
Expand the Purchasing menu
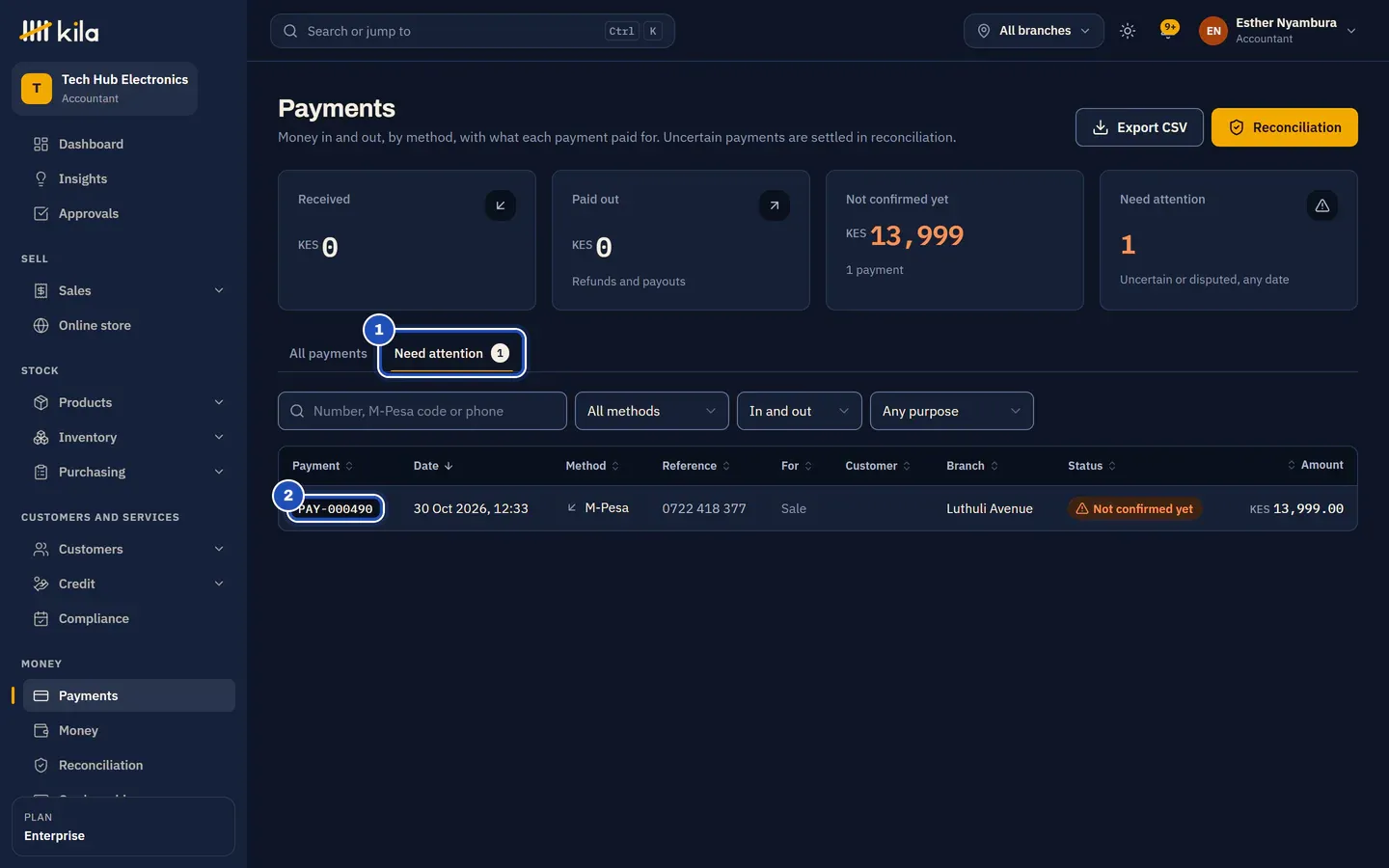point(129,472)
